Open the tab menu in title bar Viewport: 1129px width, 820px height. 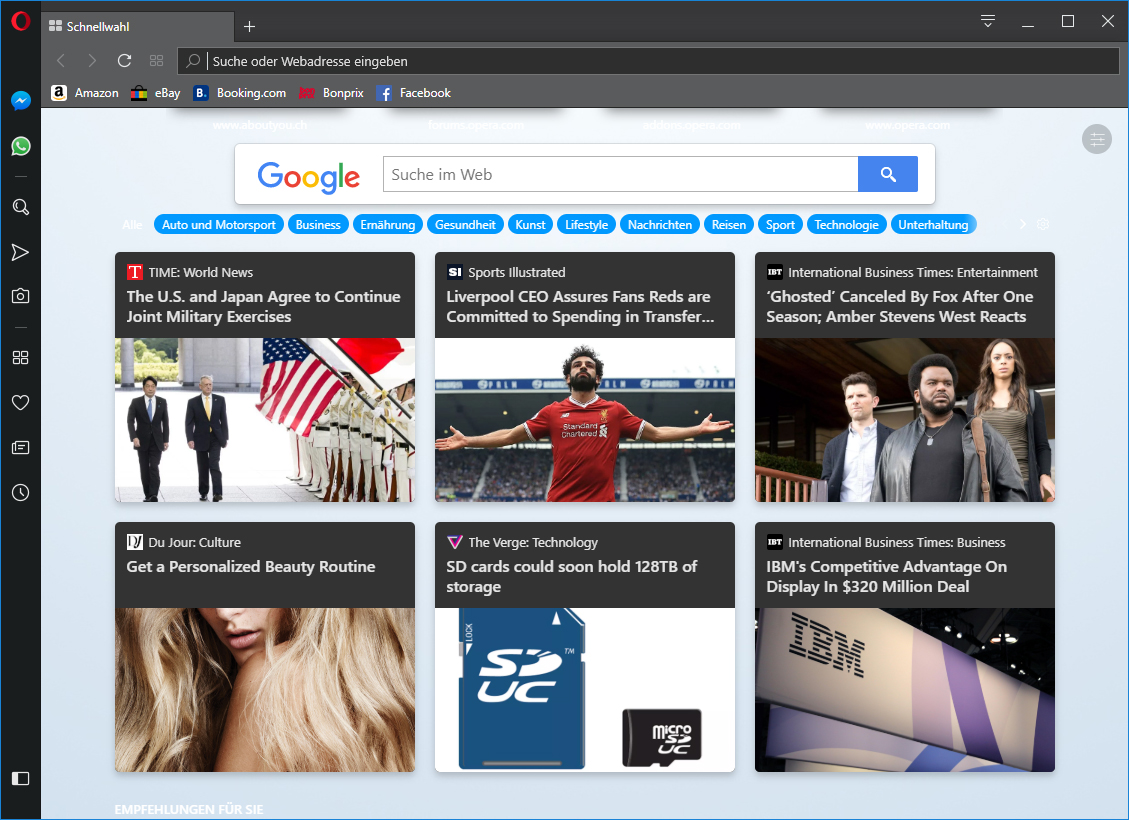click(x=988, y=21)
